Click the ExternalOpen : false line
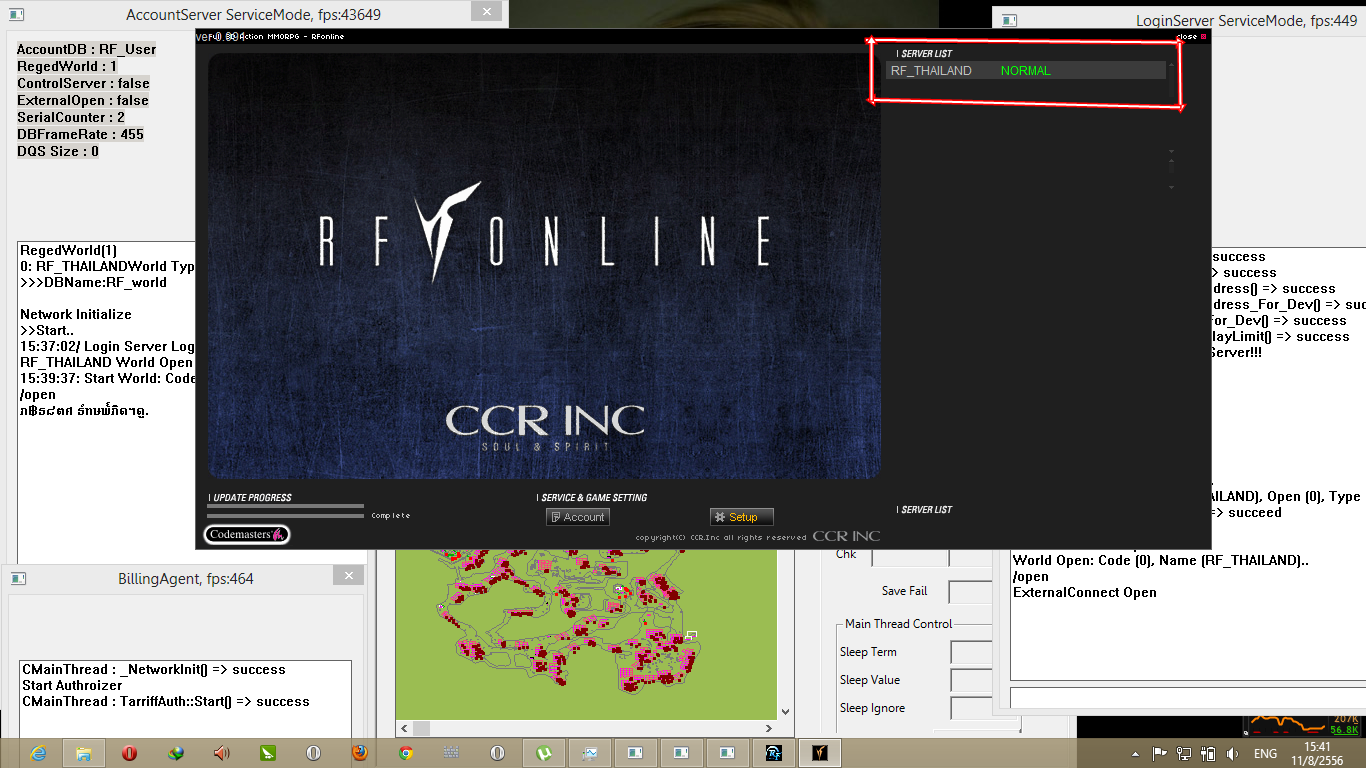 click(x=83, y=100)
